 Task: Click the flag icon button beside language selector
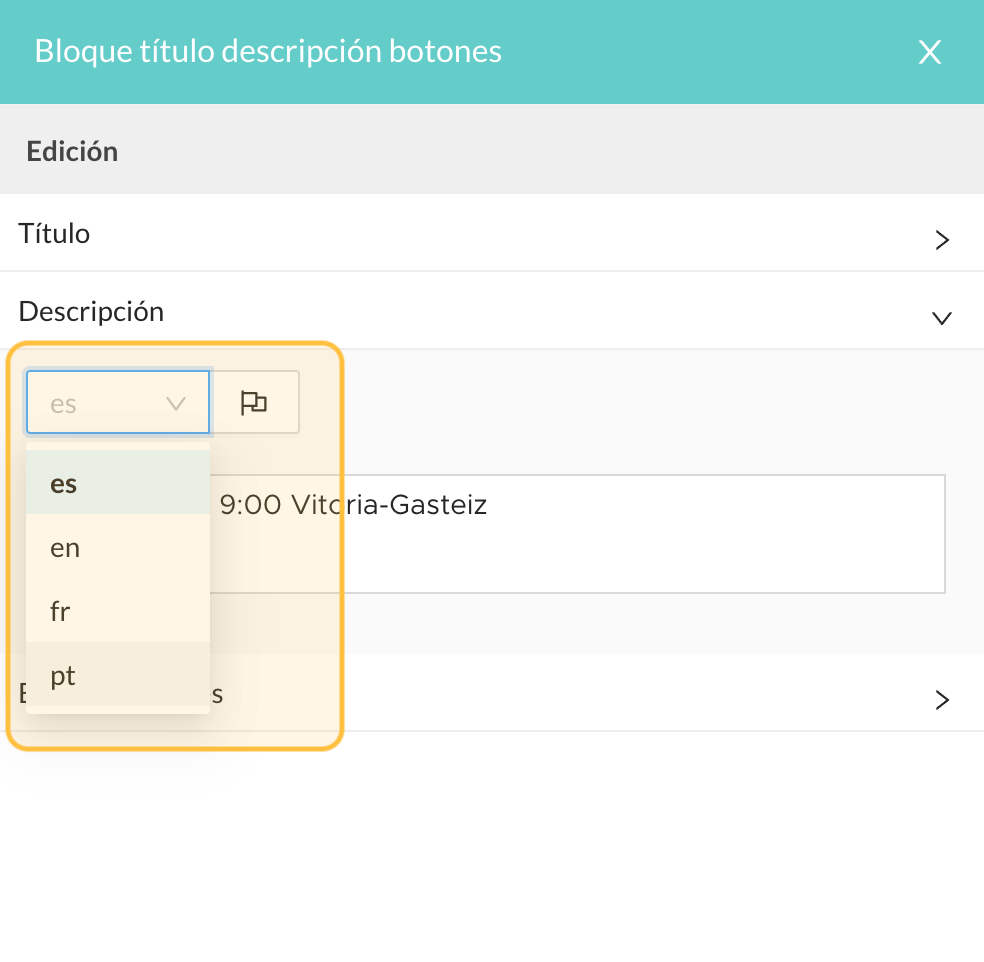click(254, 402)
